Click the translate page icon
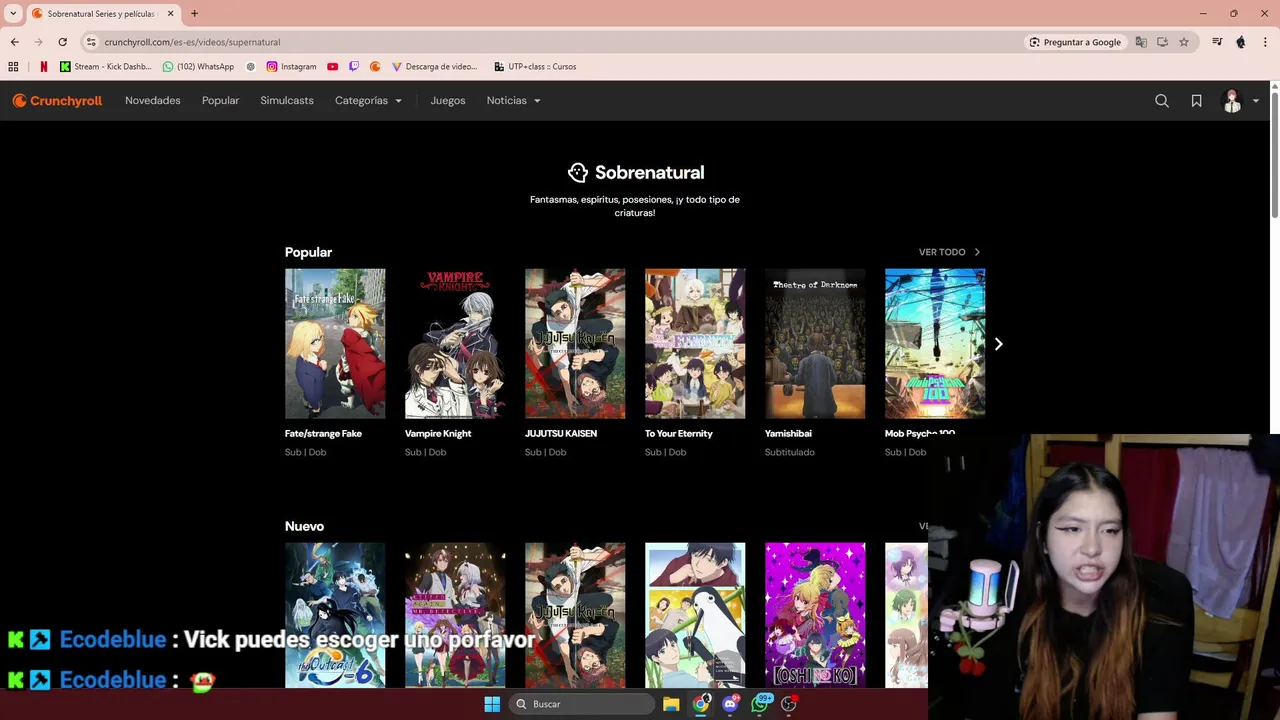 1141,42
